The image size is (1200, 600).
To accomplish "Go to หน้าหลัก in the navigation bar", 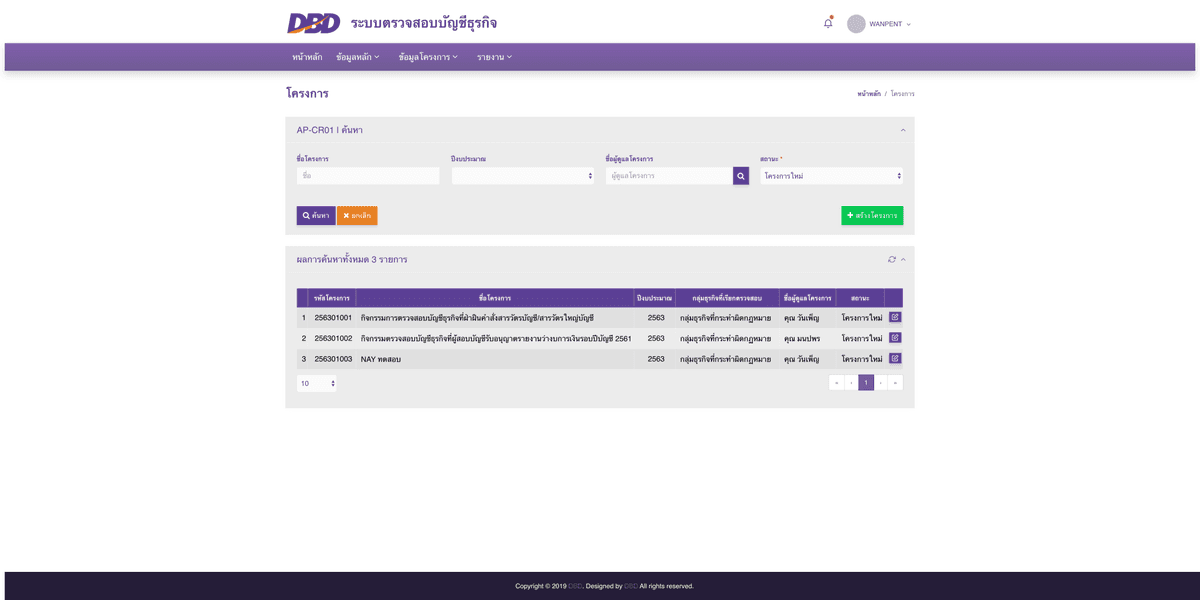I will [307, 57].
